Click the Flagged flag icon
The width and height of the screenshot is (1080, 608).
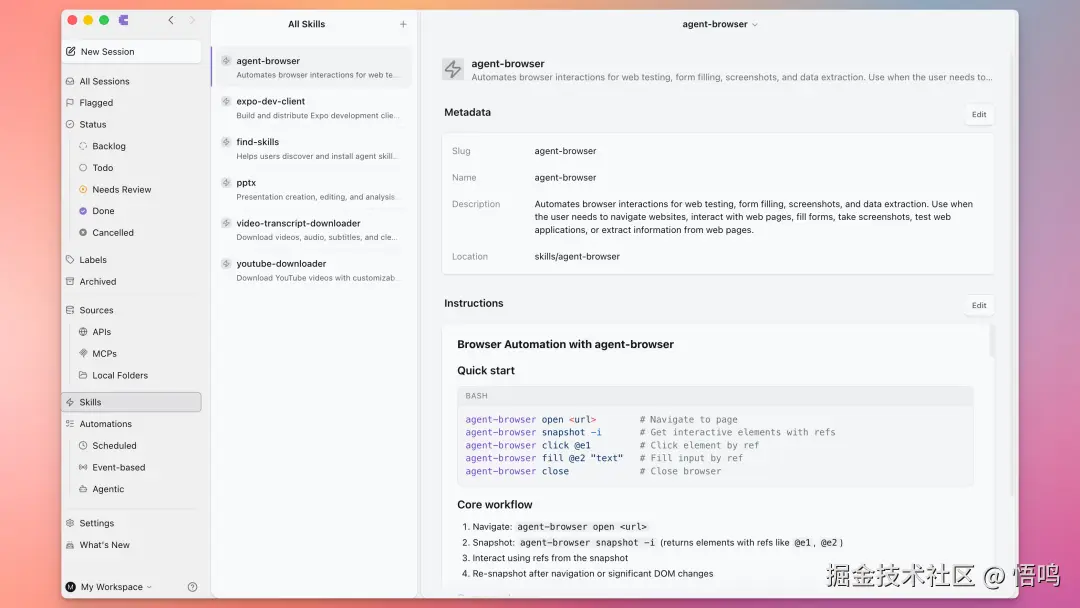[x=70, y=103]
